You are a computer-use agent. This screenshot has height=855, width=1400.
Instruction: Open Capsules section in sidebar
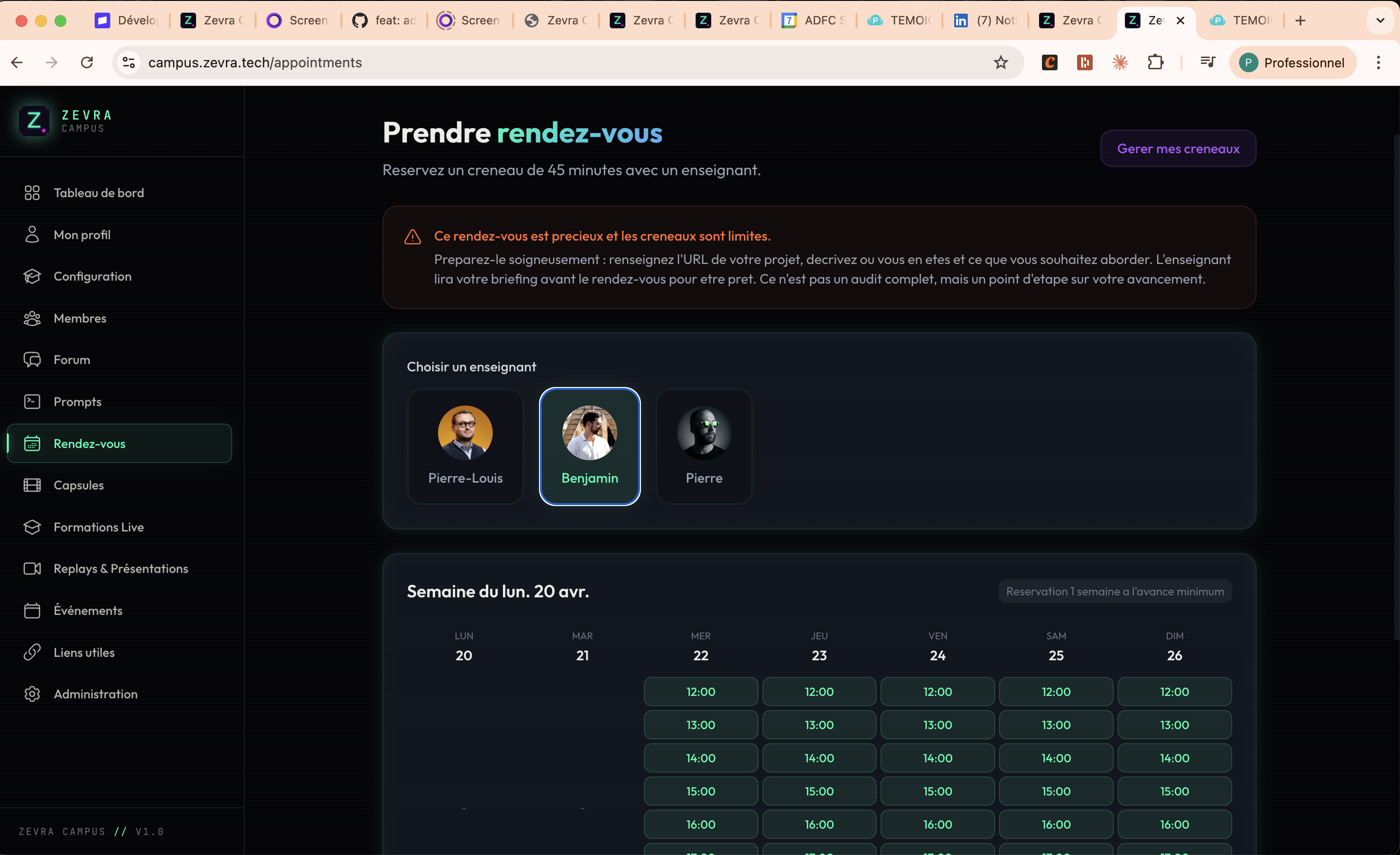click(x=79, y=485)
